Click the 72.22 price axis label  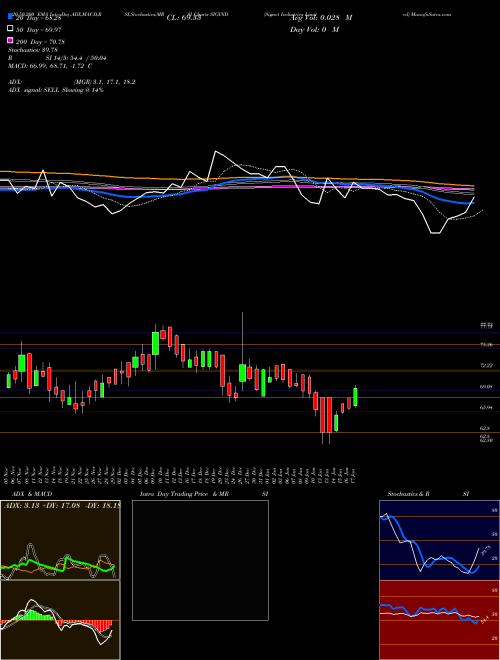[x=487, y=365]
